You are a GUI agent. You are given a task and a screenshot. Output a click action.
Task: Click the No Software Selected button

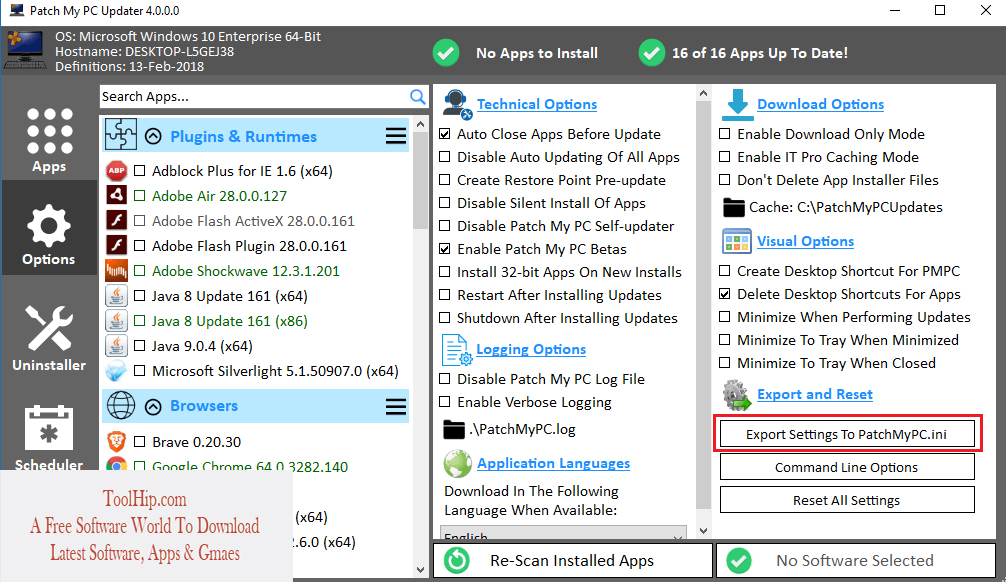click(855, 560)
